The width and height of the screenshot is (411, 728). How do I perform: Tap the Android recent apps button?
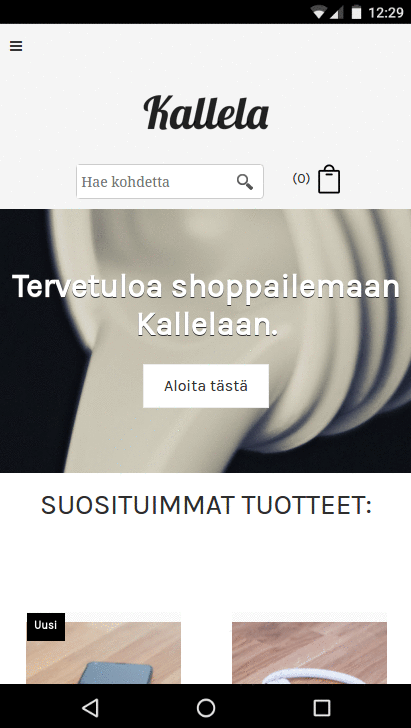pos(321,708)
